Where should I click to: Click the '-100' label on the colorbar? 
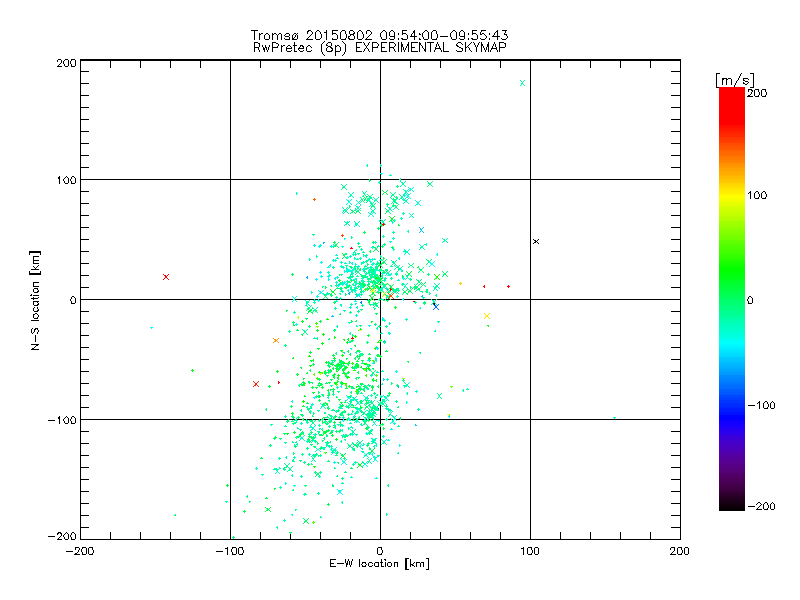762,405
